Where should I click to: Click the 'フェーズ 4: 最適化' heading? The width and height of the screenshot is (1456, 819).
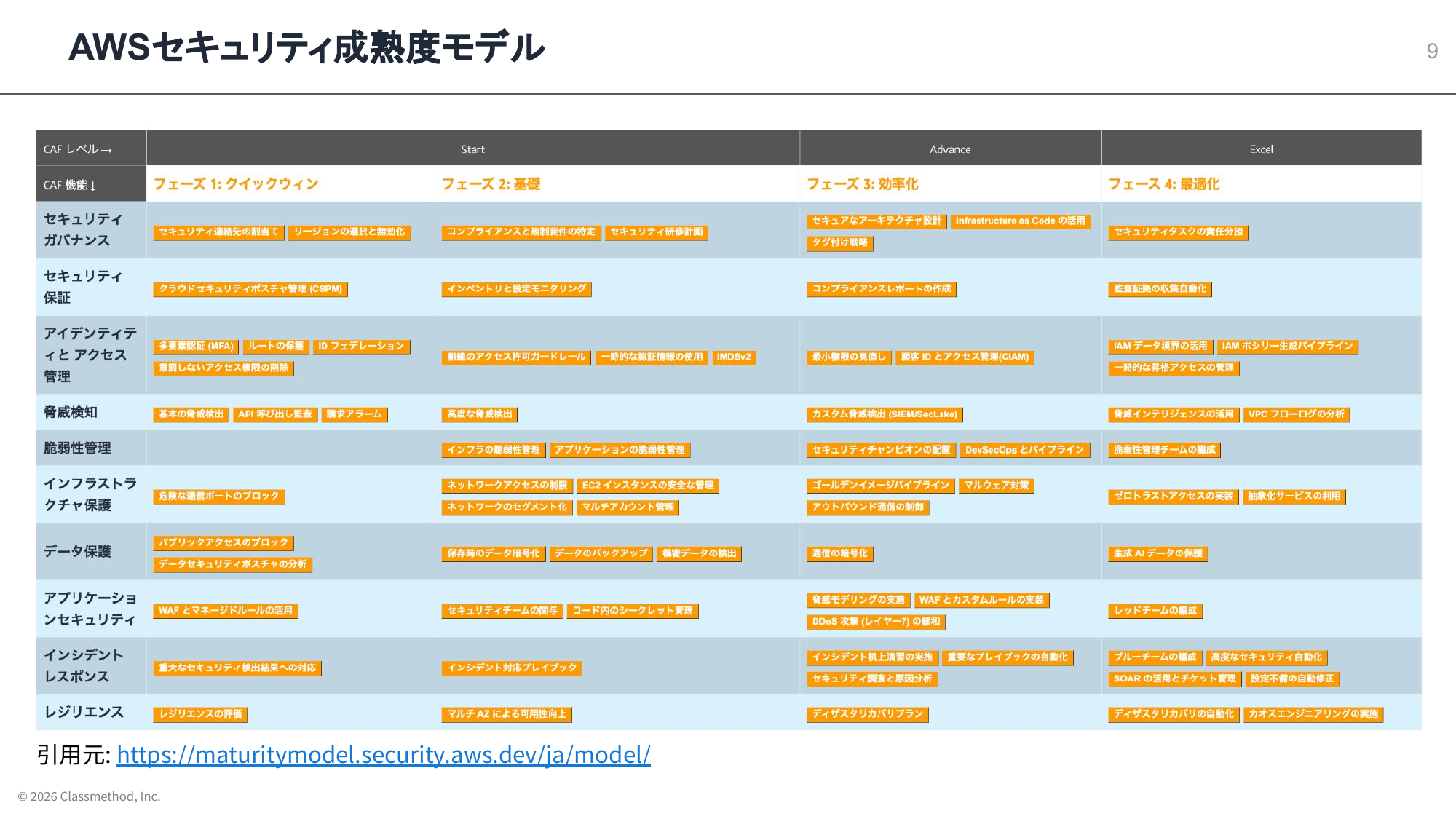1163,184
